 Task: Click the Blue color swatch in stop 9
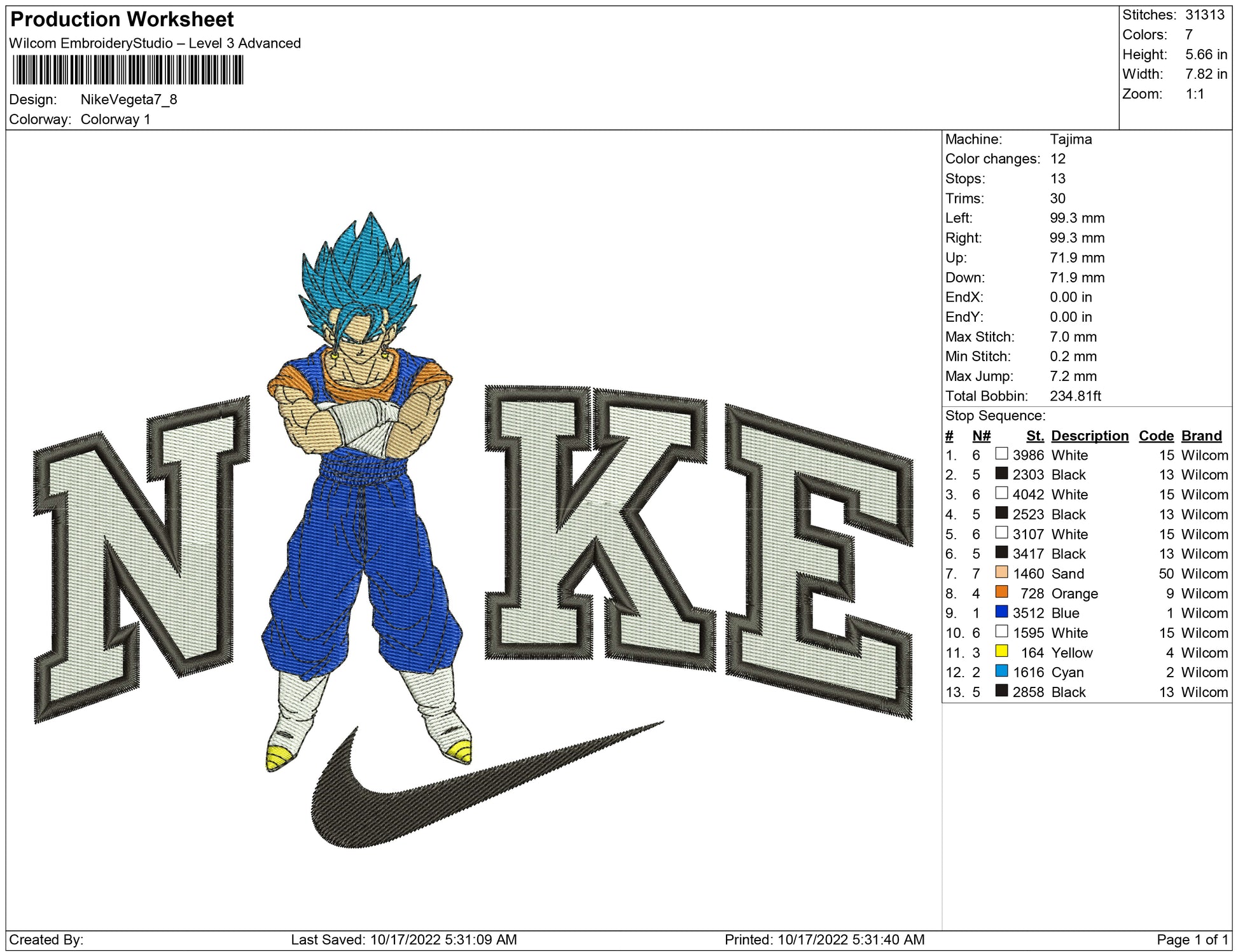point(1001,612)
